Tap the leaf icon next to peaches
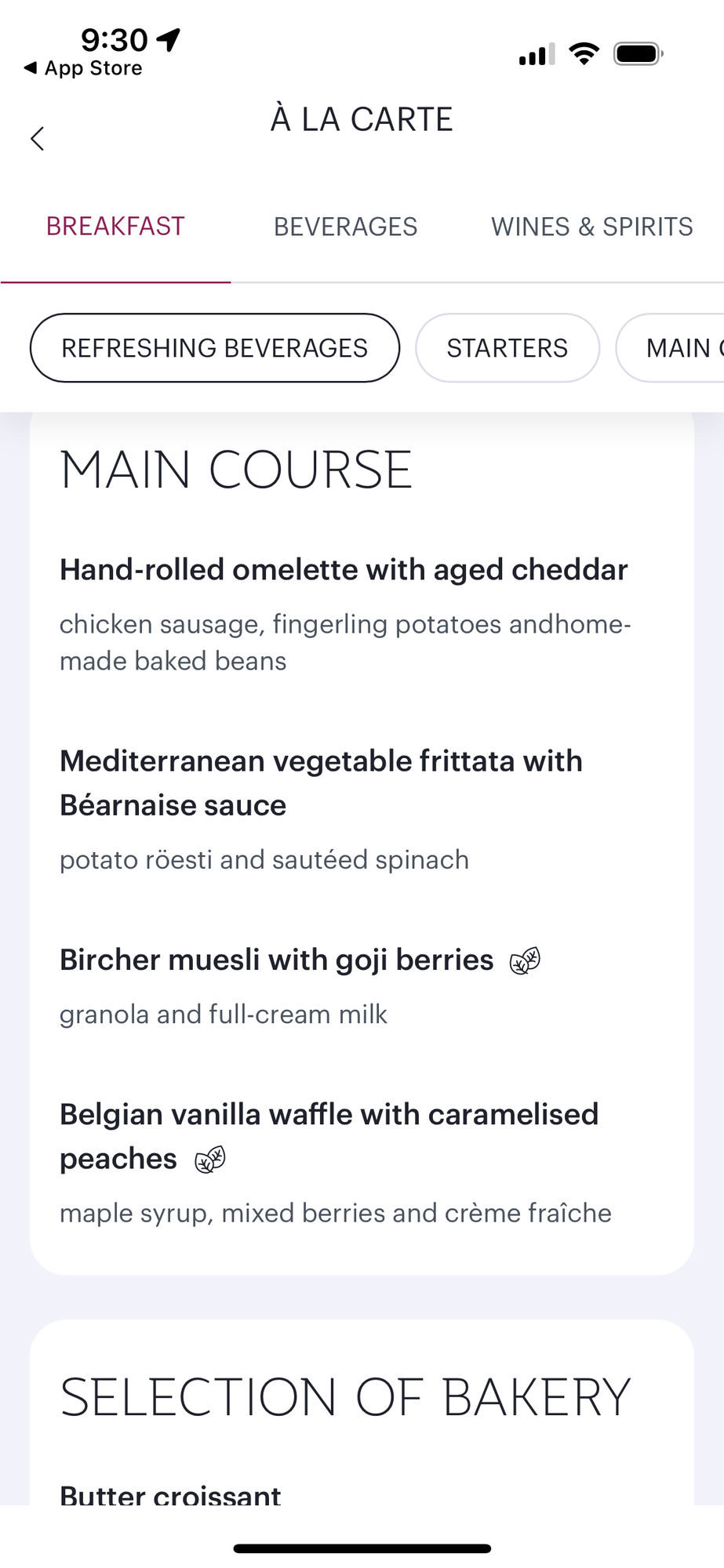This screenshot has height=1568, width=724. tap(209, 1160)
